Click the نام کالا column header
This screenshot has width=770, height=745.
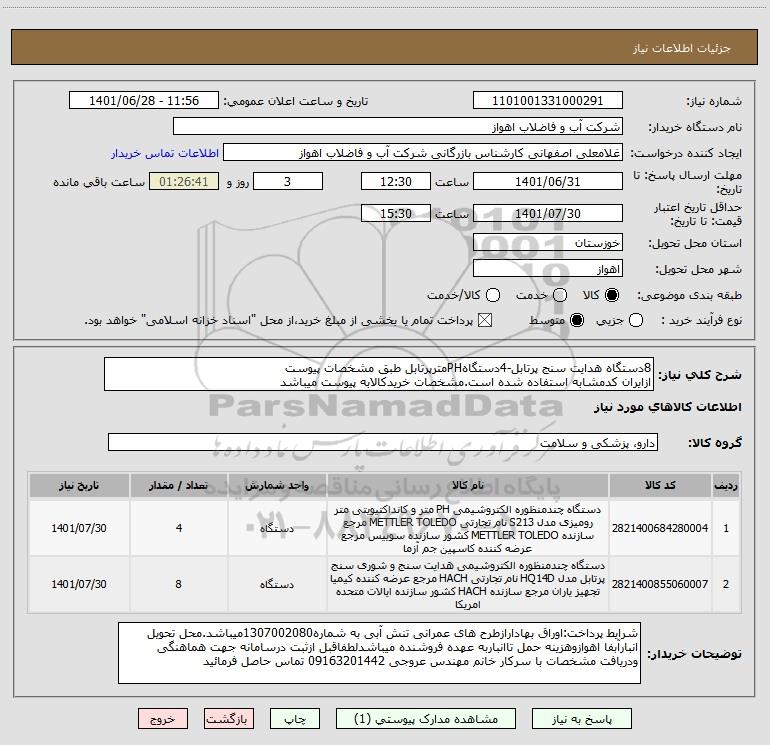pos(468,486)
